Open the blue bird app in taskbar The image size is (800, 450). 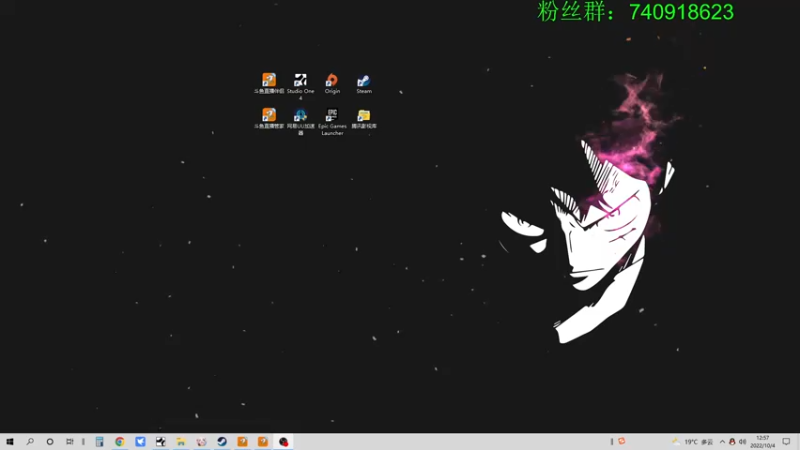click(140, 442)
